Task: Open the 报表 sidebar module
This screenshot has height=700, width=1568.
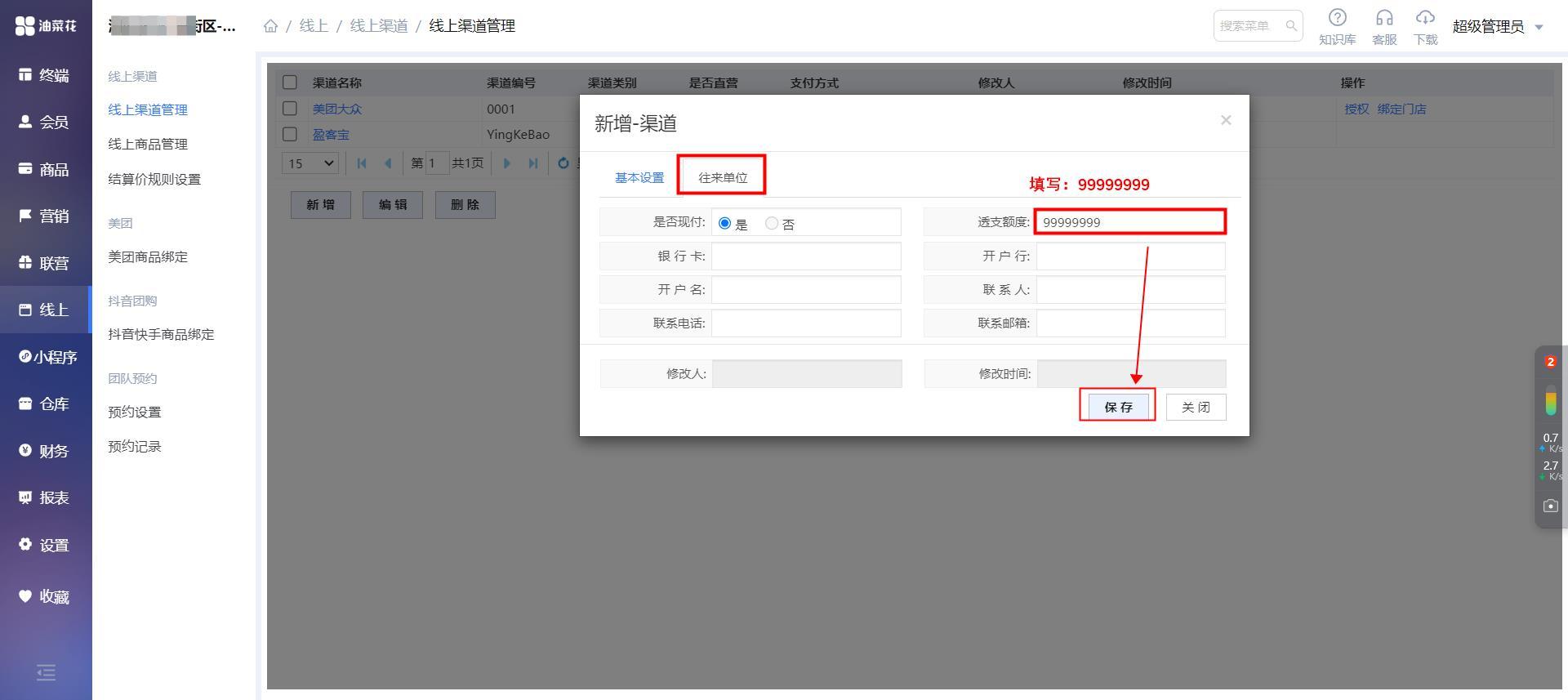Action: point(45,498)
